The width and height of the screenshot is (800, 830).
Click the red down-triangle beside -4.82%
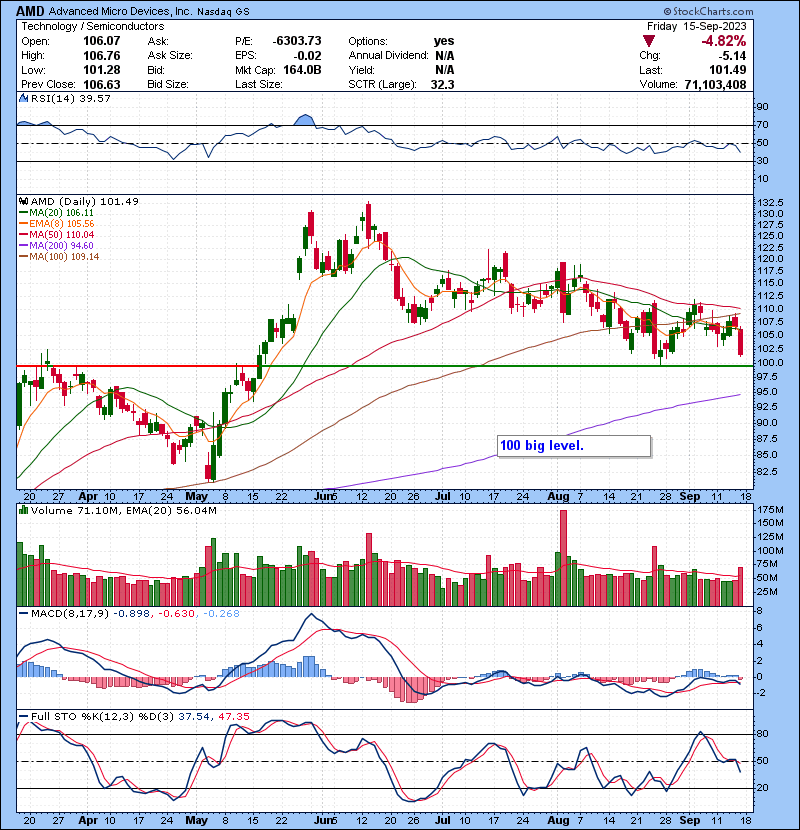[649, 41]
